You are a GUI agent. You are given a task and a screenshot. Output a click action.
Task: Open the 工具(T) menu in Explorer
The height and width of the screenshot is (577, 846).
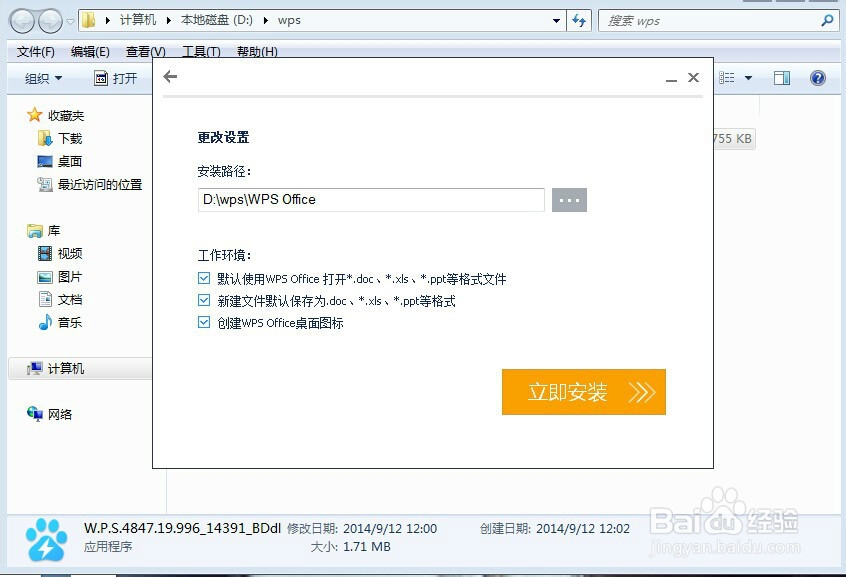click(201, 52)
